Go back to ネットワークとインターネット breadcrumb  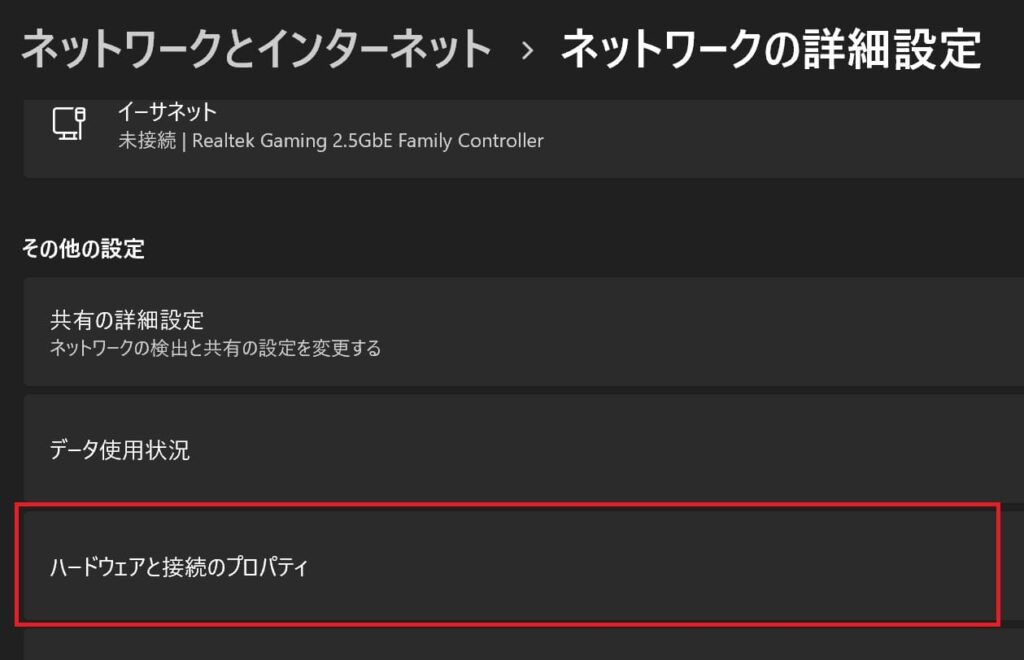tap(256, 50)
